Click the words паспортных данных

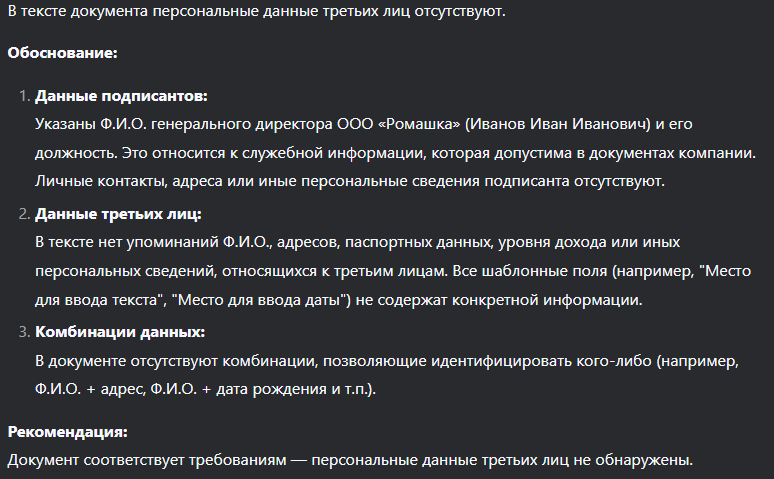tap(418, 242)
